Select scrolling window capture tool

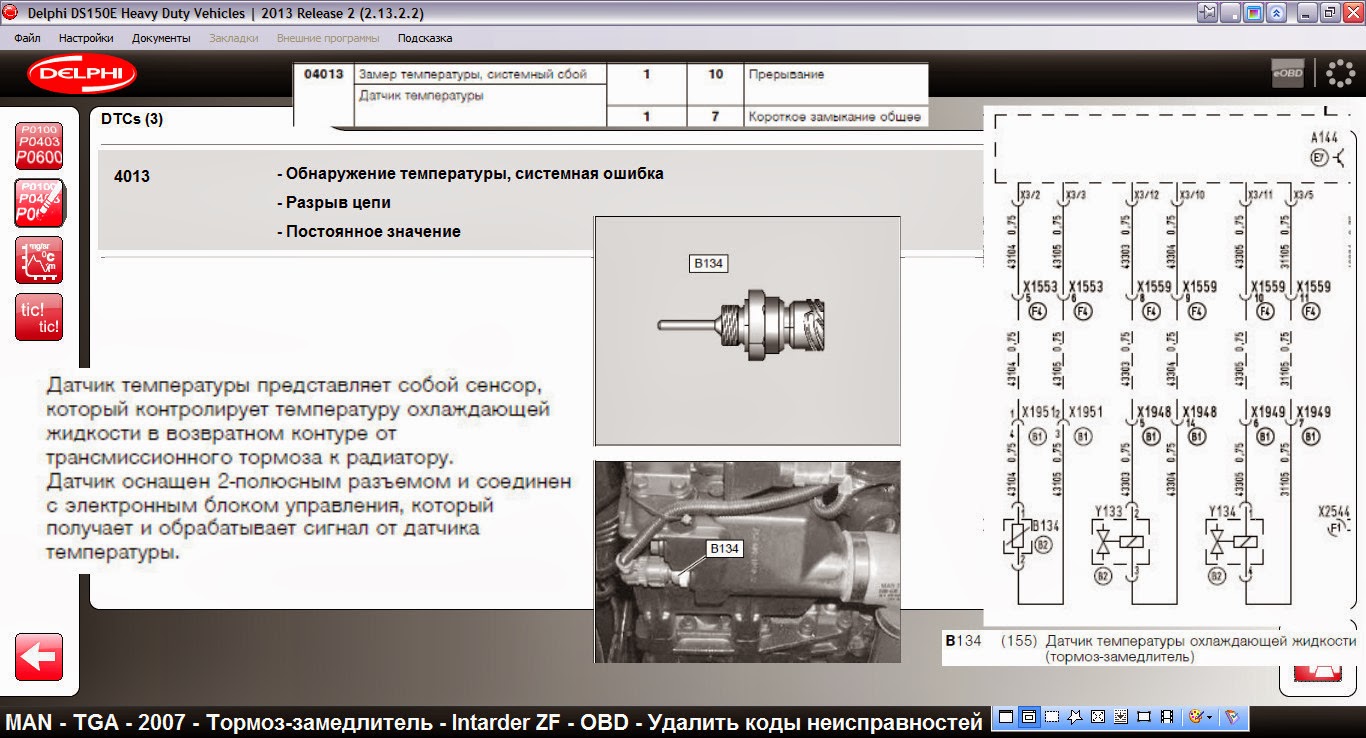click(1121, 717)
